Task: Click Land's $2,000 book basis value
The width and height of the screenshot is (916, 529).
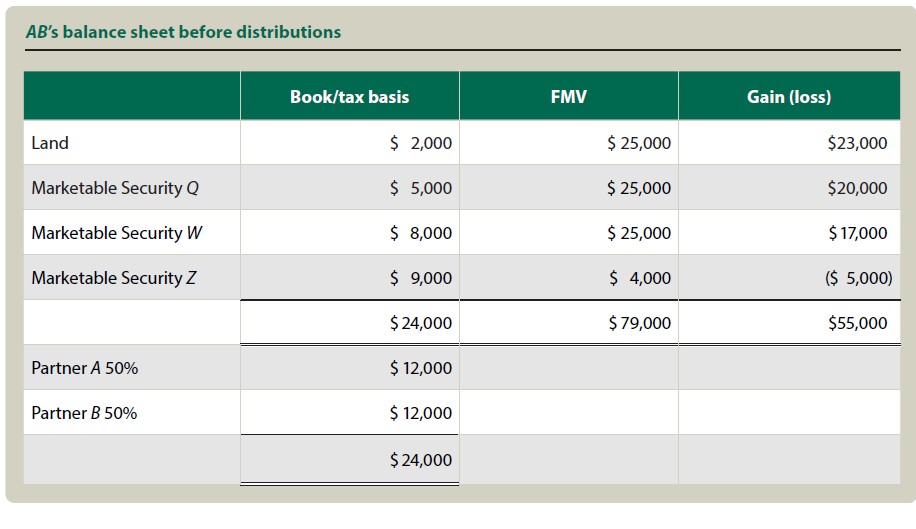Action: click(421, 143)
